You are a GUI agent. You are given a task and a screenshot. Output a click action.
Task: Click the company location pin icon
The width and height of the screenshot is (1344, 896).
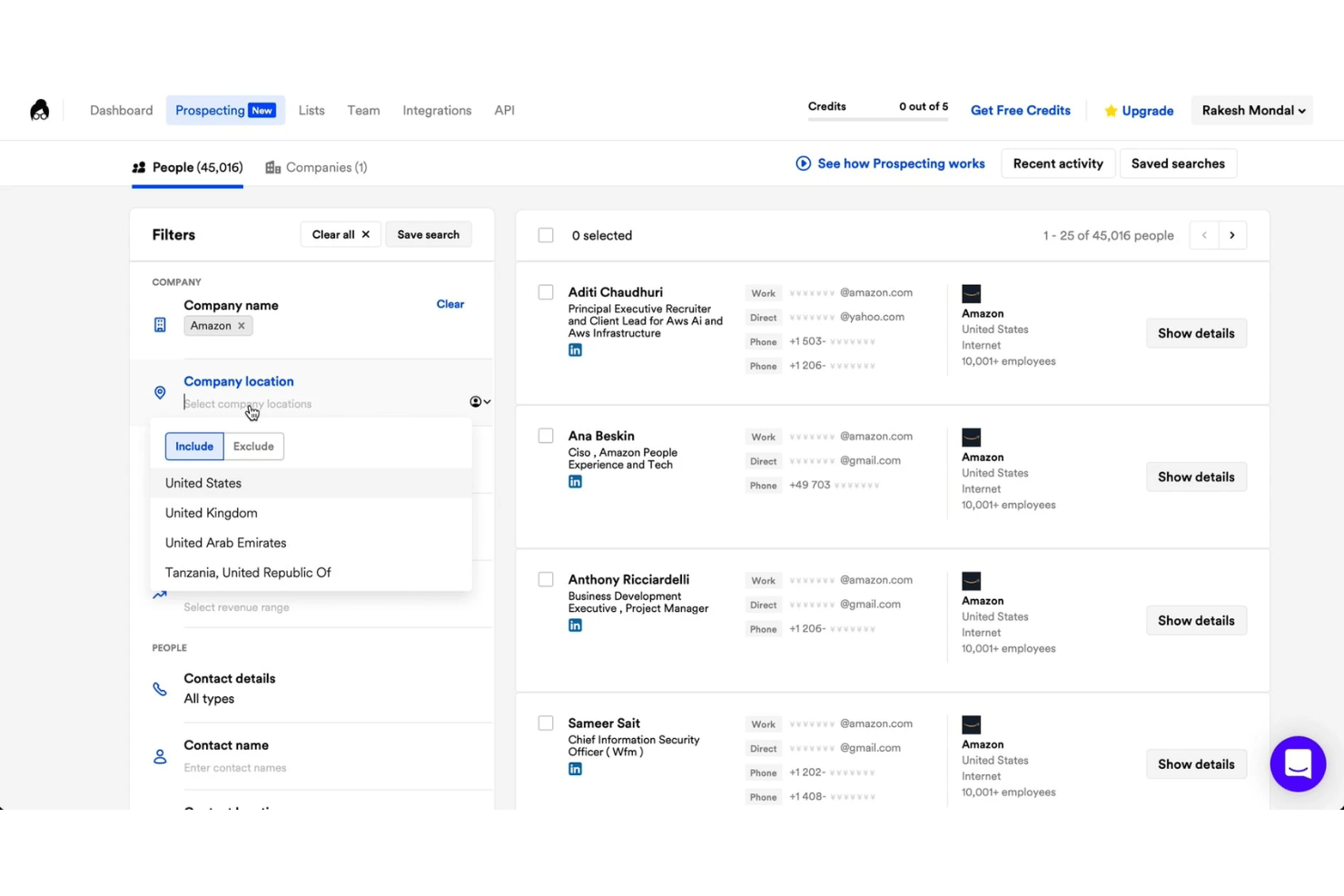[160, 392]
